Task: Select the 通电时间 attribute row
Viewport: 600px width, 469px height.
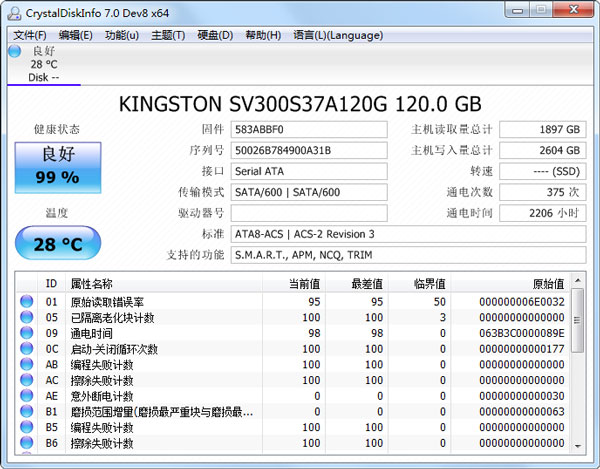Action: point(293,333)
